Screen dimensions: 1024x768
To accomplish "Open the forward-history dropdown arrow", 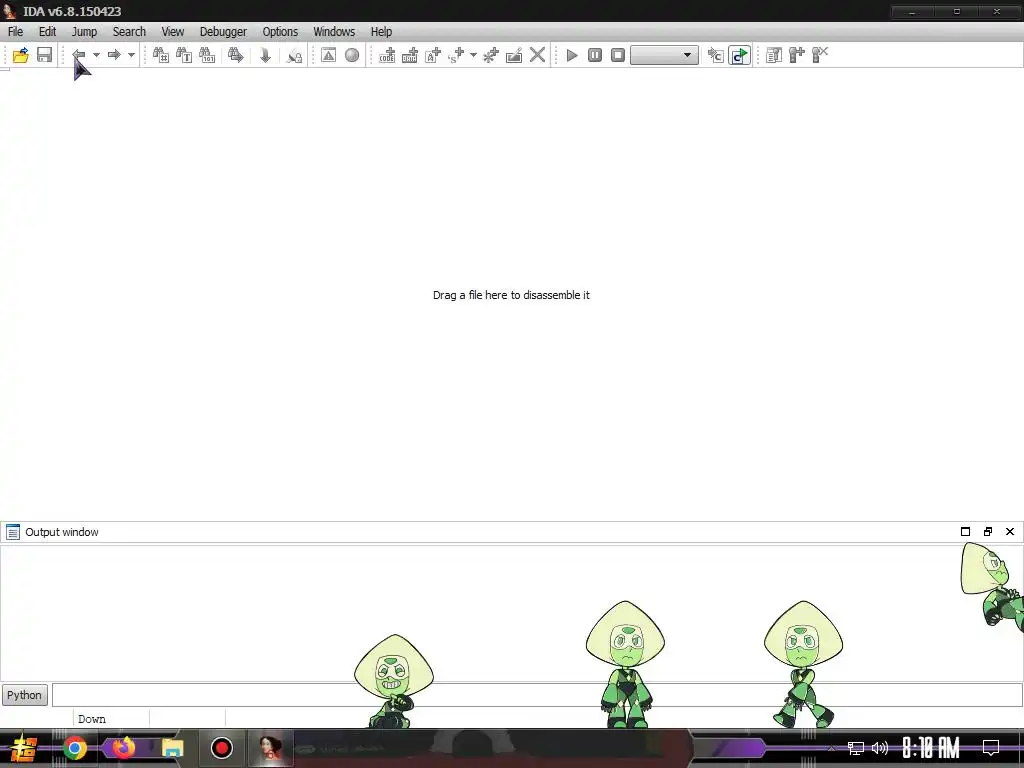I will coord(131,56).
